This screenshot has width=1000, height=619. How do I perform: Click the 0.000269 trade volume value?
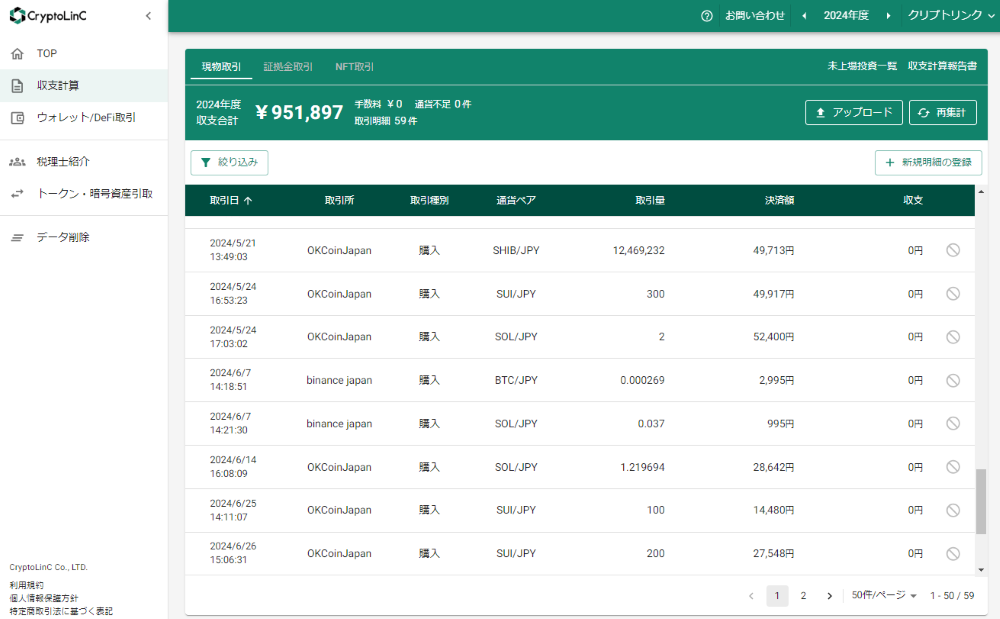point(642,380)
